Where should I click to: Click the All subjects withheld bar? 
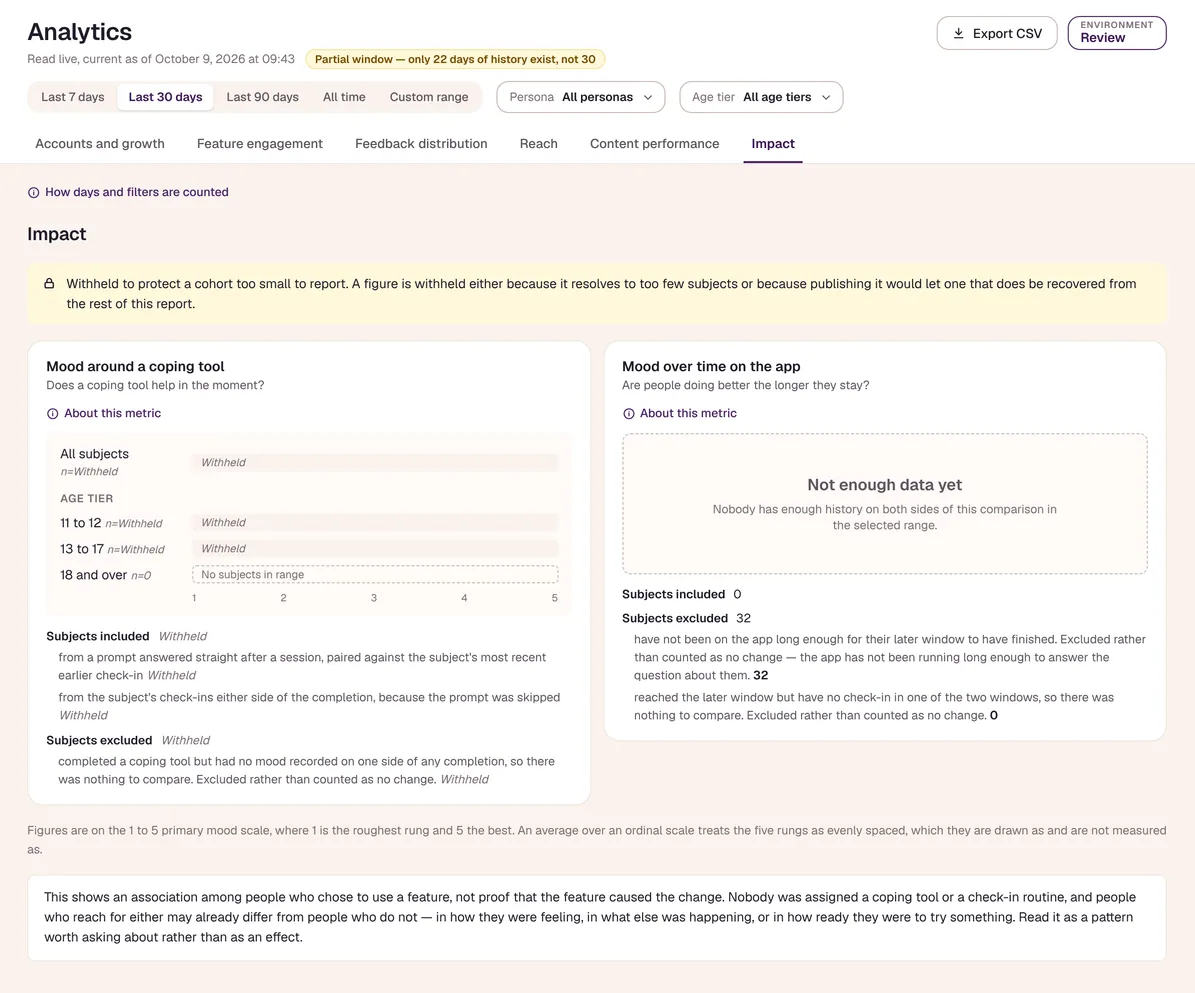click(375, 463)
